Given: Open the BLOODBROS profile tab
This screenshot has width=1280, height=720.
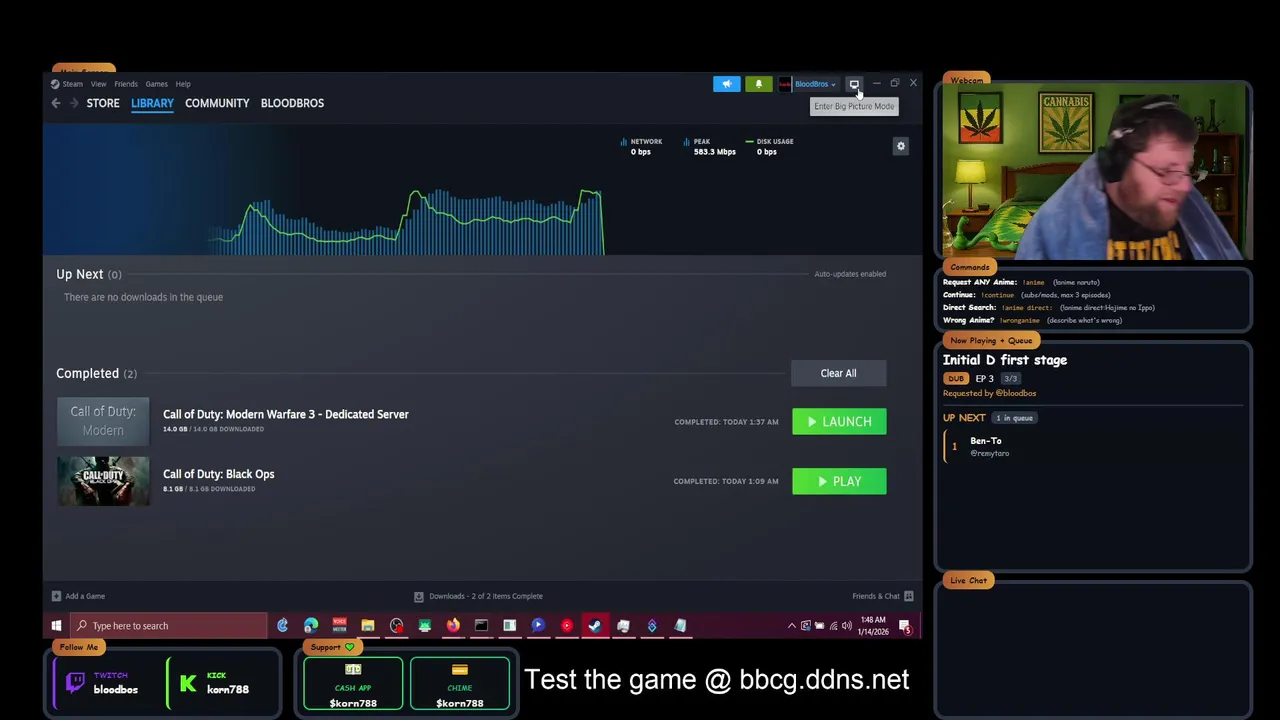Looking at the screenshot, I should click(x=292, y=103).
